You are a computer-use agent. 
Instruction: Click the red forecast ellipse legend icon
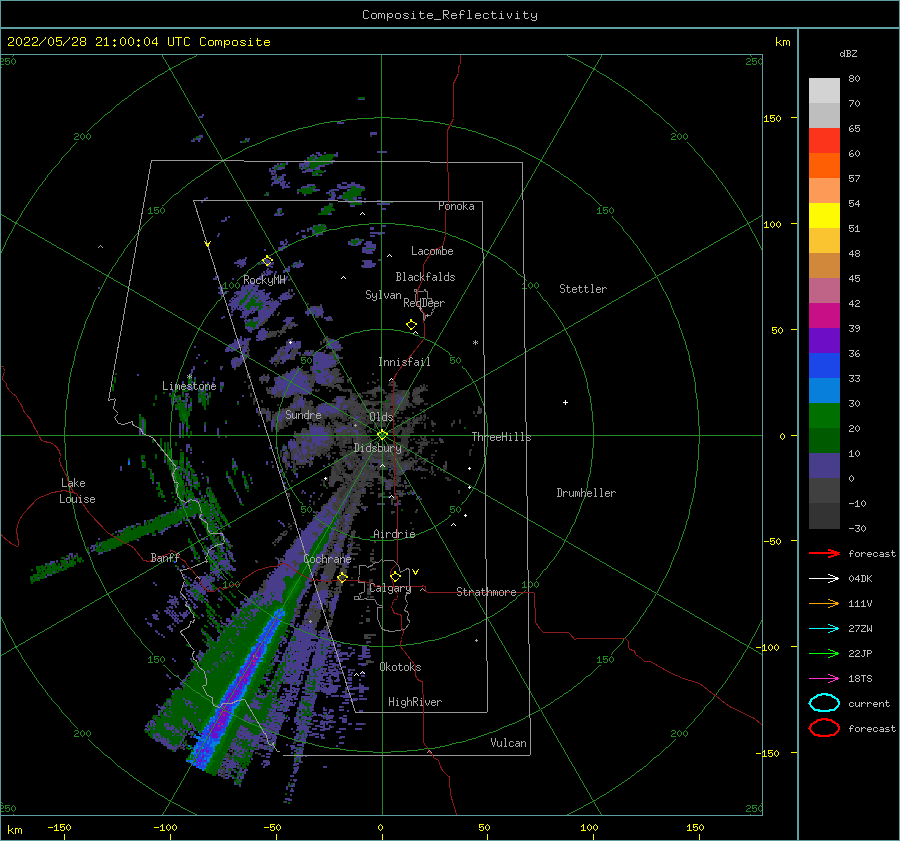(824, 728)
